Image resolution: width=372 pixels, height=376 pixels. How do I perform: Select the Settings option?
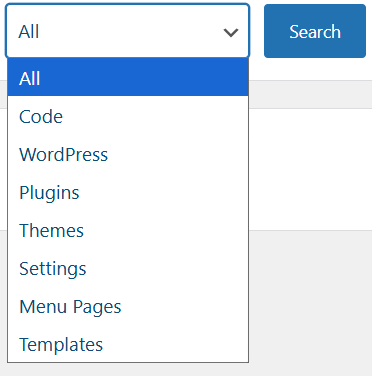click(128, 269)
